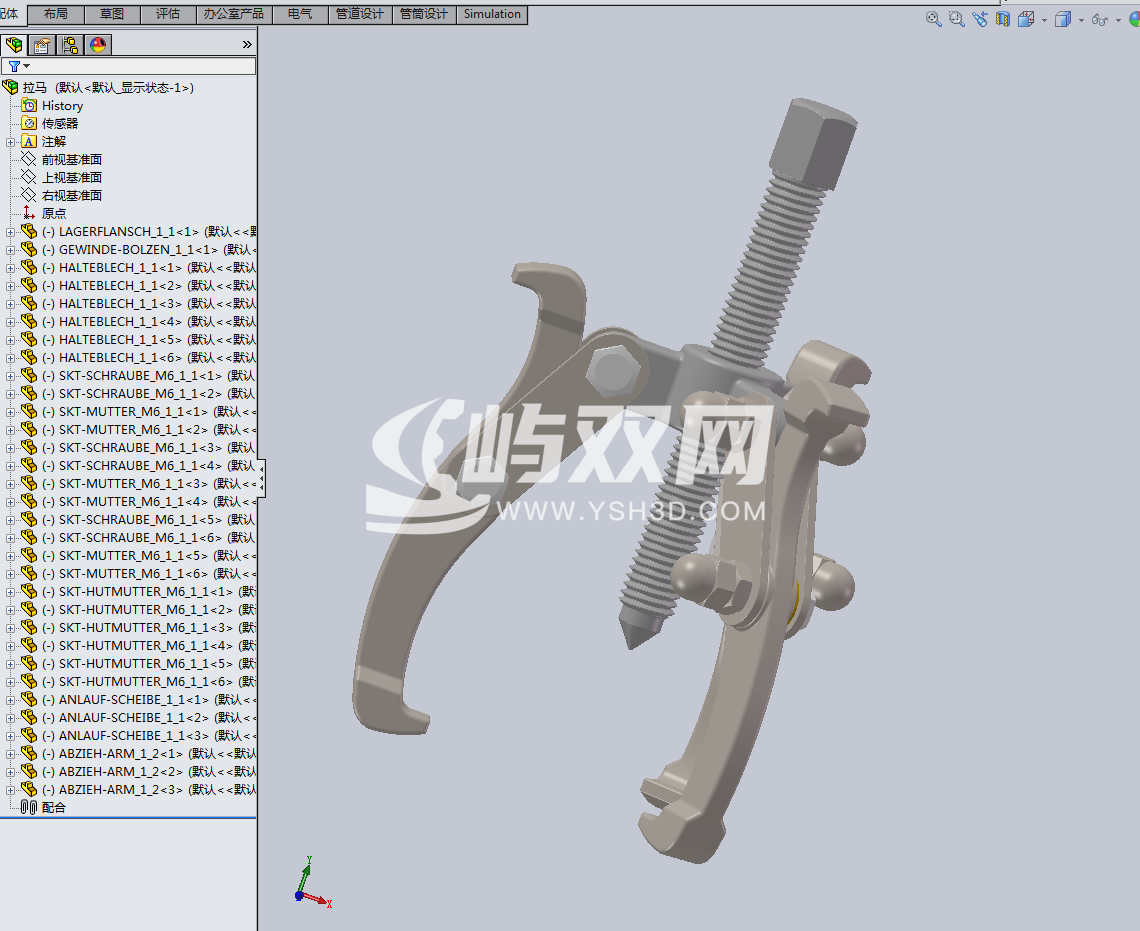
Task: Select SKT-HUTMUTTER_M6_1_1<5> in the tree
Action: coord(149,664)
